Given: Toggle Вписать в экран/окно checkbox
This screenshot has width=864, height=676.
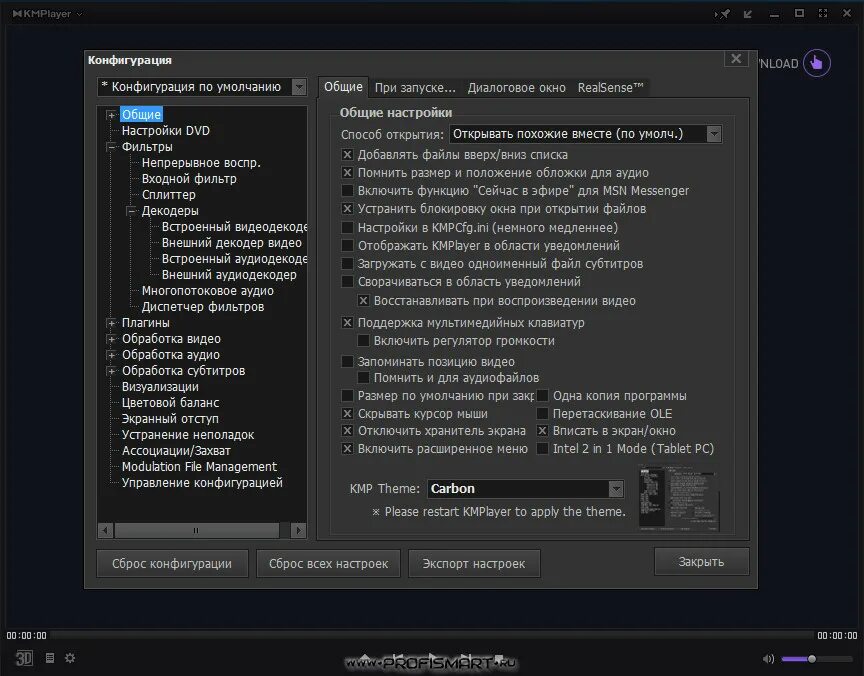Looking at the screenshot, I should 542,431.
